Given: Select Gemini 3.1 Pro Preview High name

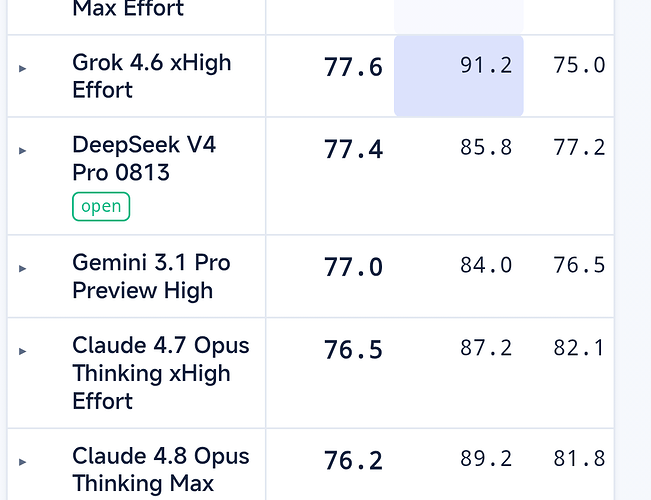Looking at the screenshot, I should [151, 276].
